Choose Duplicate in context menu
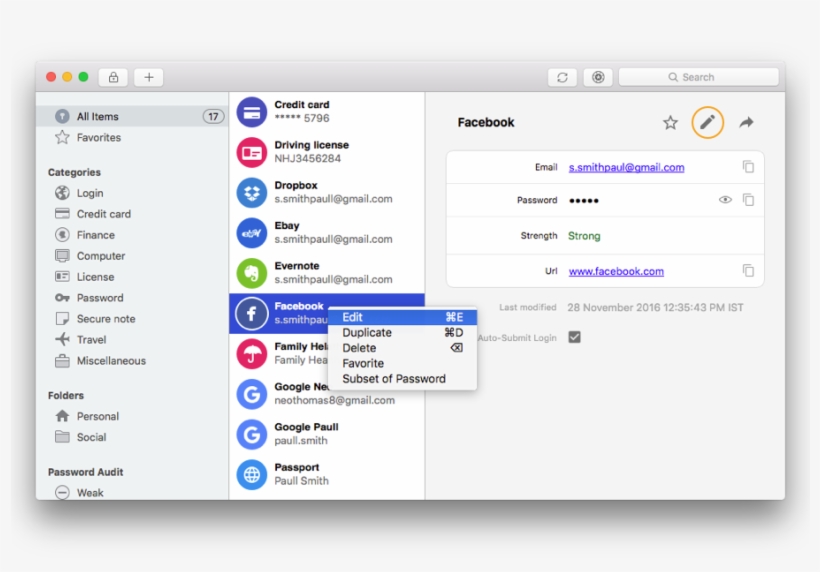The height and width of the screenshot is (572, 820). [x=402, y=333]
